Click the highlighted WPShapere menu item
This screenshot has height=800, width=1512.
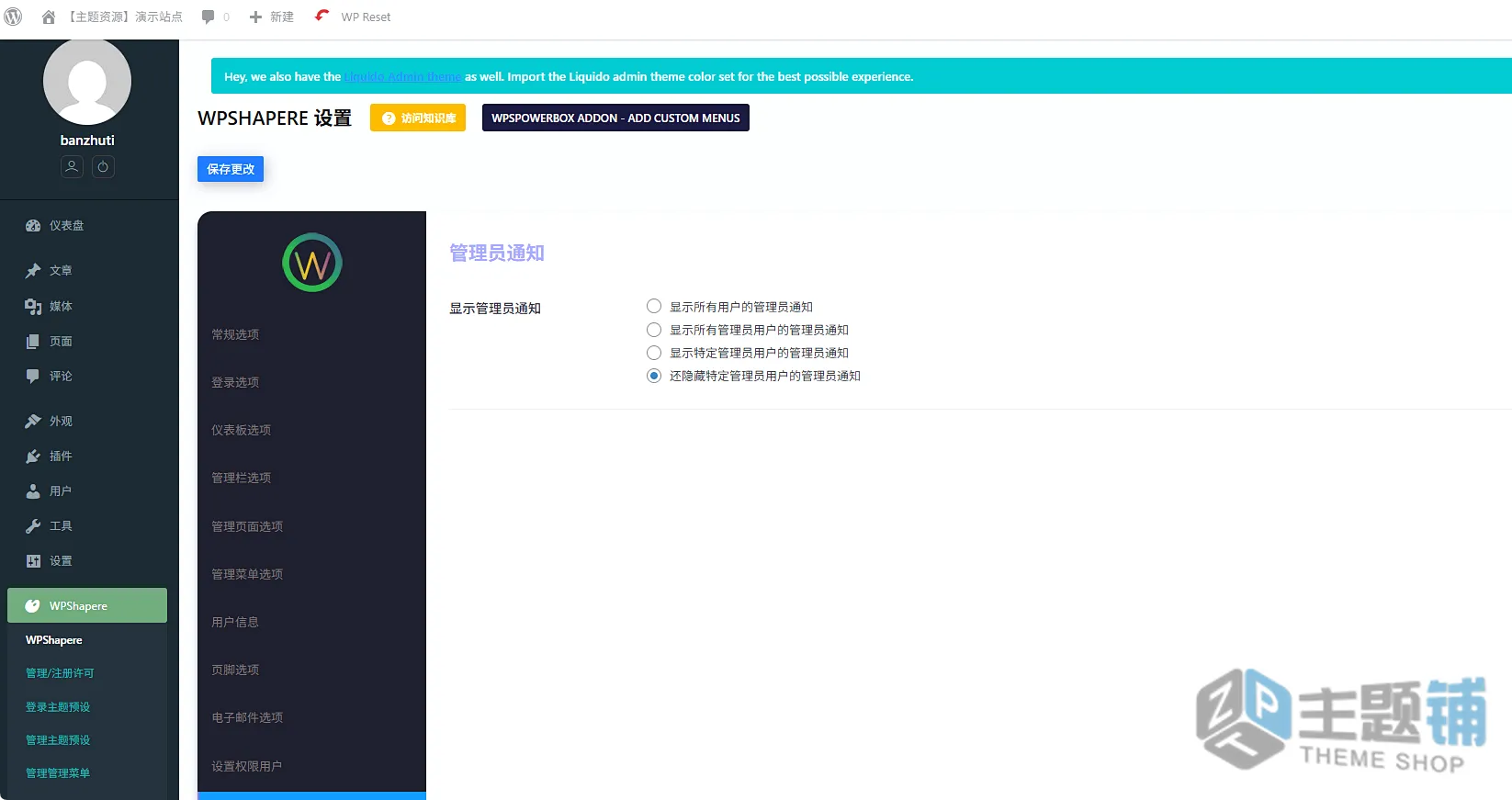click(87, 605)
